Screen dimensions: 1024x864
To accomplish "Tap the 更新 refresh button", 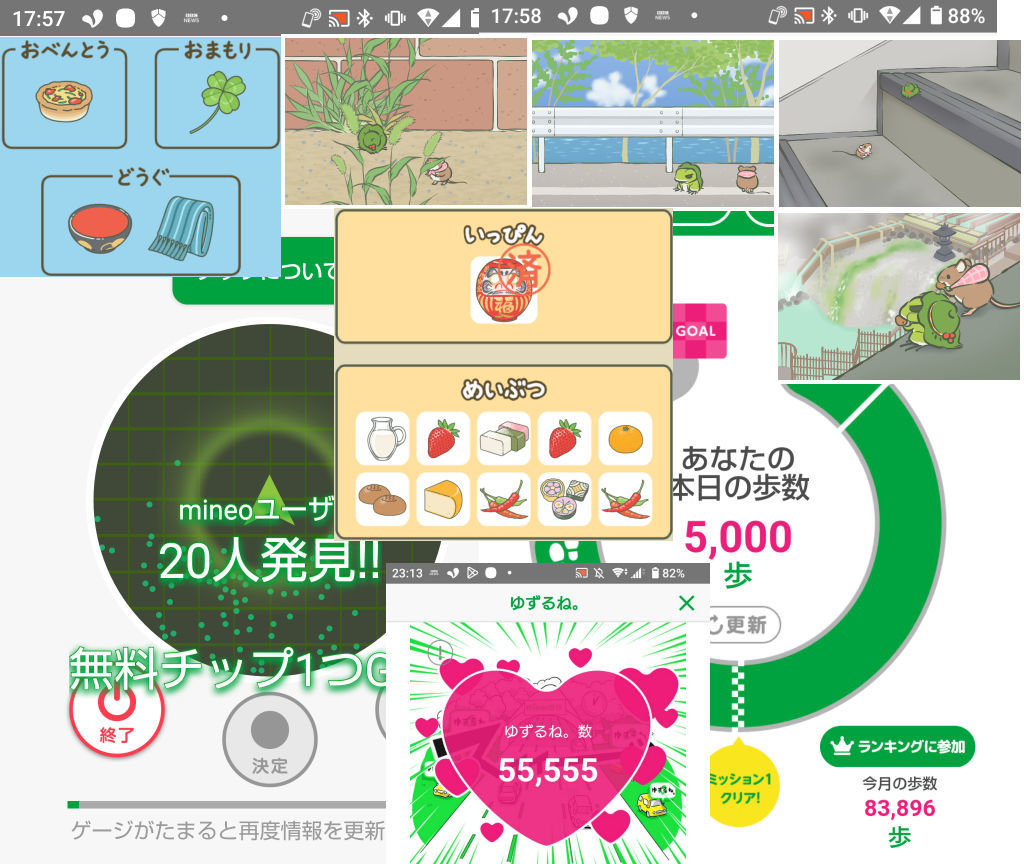I will click(x=744, y=625).
